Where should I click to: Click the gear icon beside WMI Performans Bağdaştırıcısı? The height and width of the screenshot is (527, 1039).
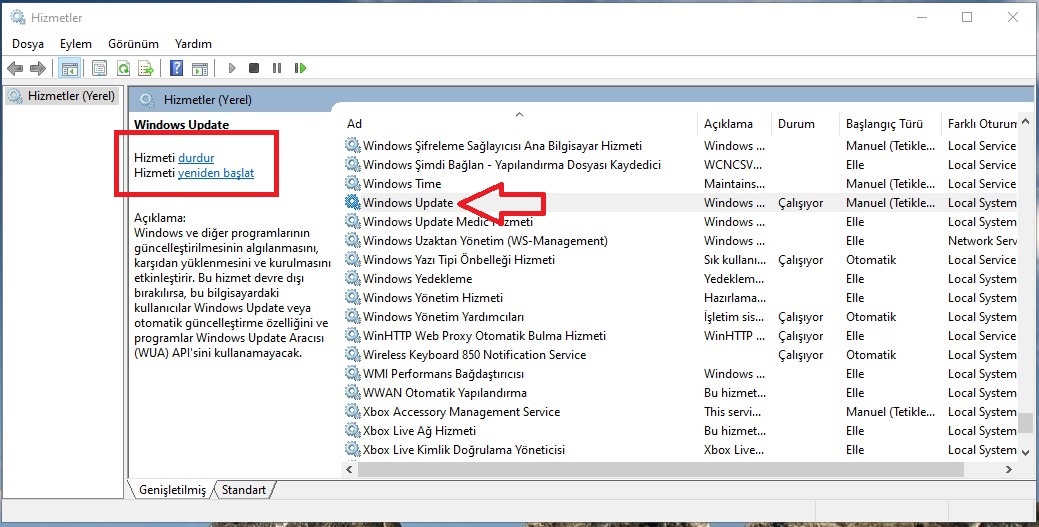pyautogui.click(x=353, y=374)
